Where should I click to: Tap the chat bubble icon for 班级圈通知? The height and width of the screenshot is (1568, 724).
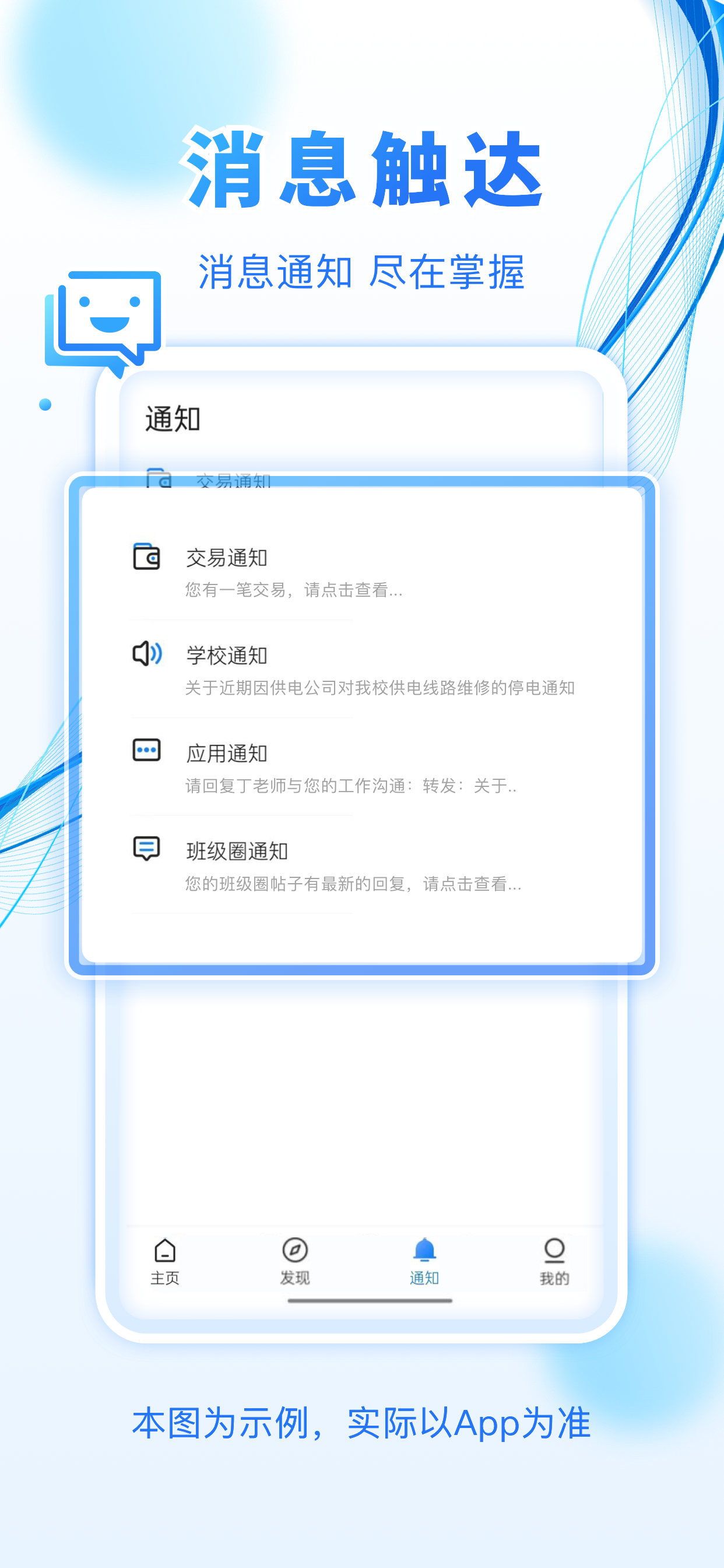[147, 848]
